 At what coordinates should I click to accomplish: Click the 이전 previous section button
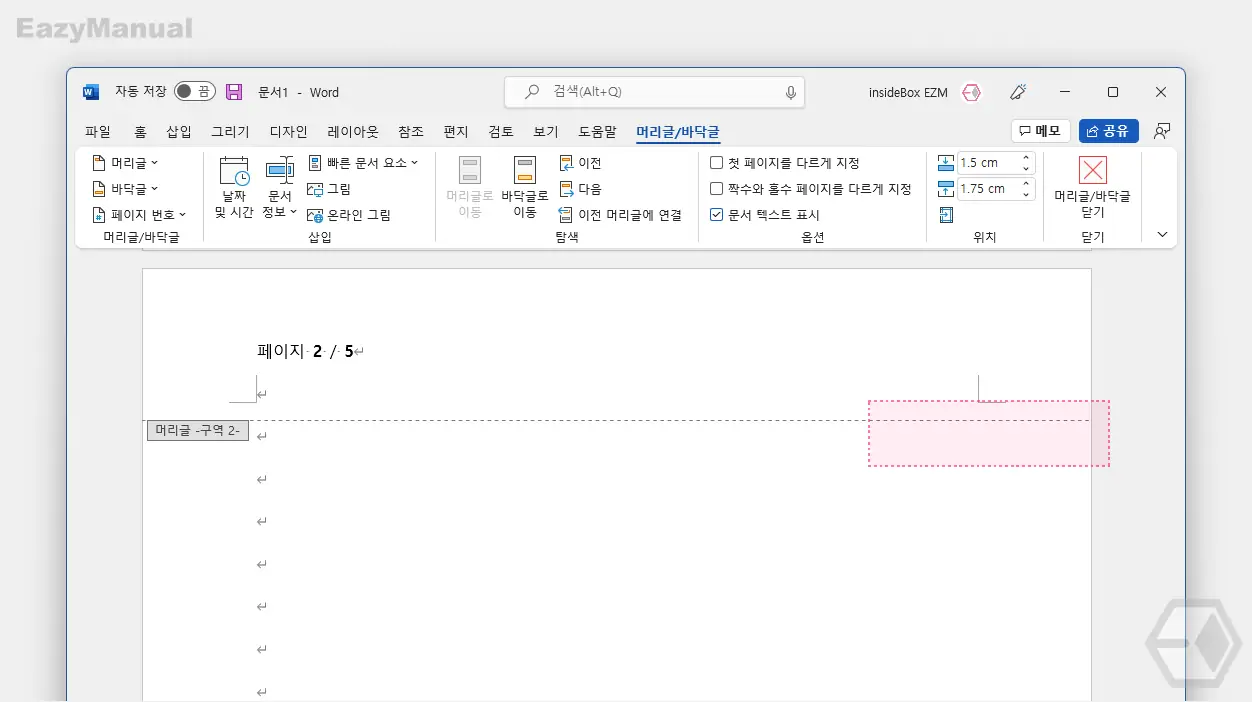pos(580,162)
